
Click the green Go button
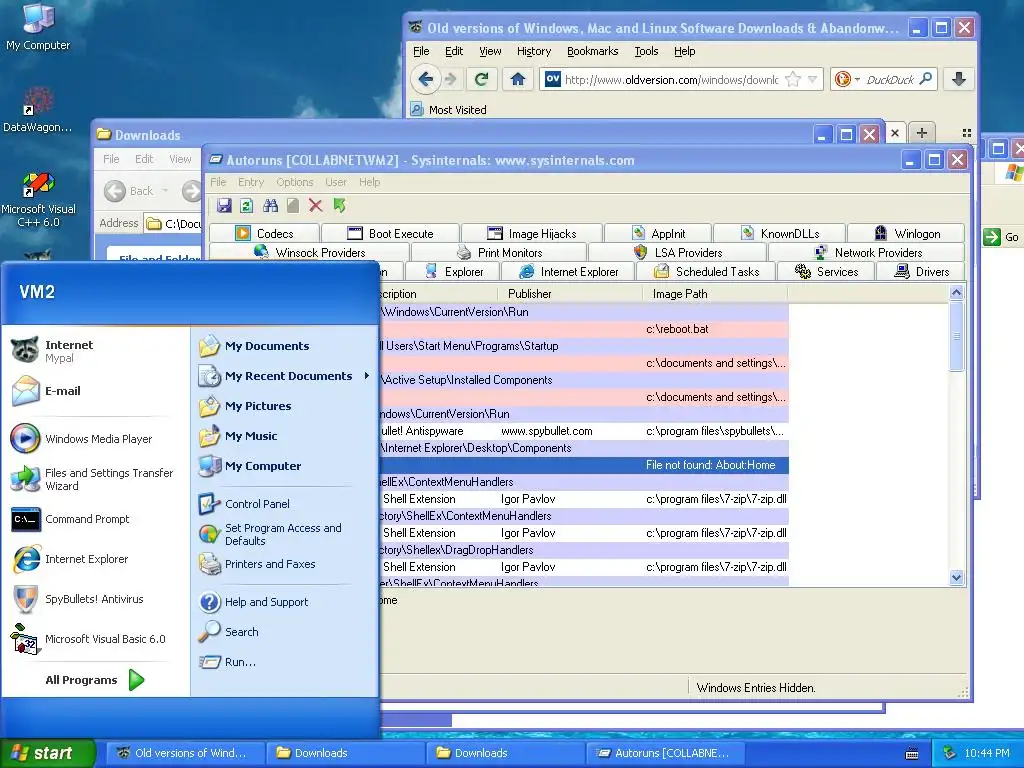click(x=1002, y=237)
